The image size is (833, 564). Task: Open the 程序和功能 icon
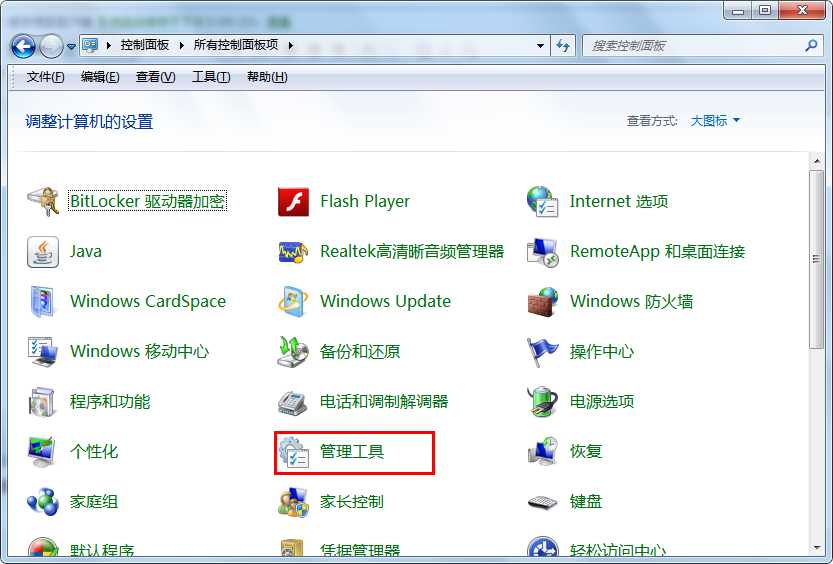[43, 401]
